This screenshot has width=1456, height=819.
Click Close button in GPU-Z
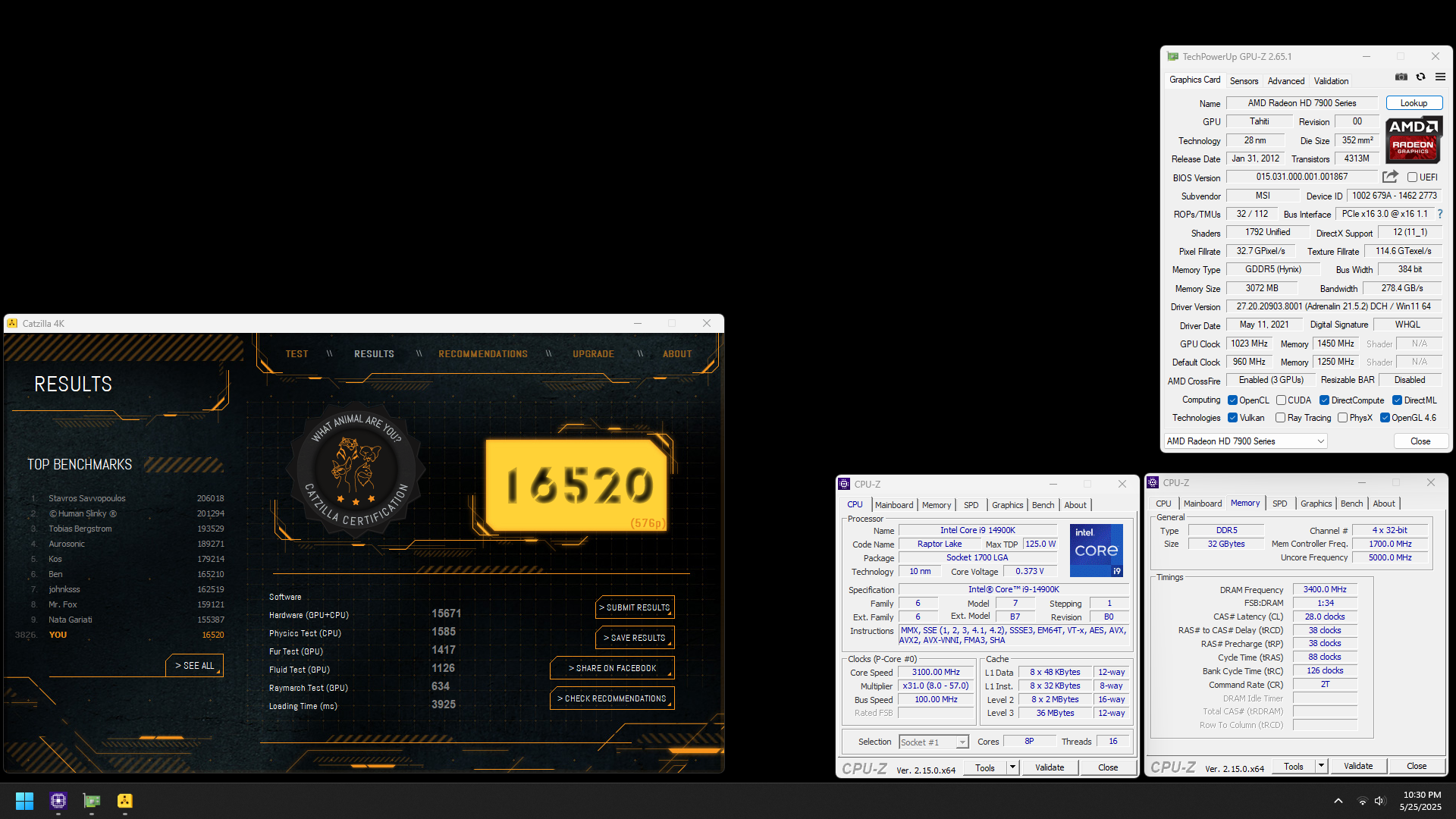[1420, 441]
